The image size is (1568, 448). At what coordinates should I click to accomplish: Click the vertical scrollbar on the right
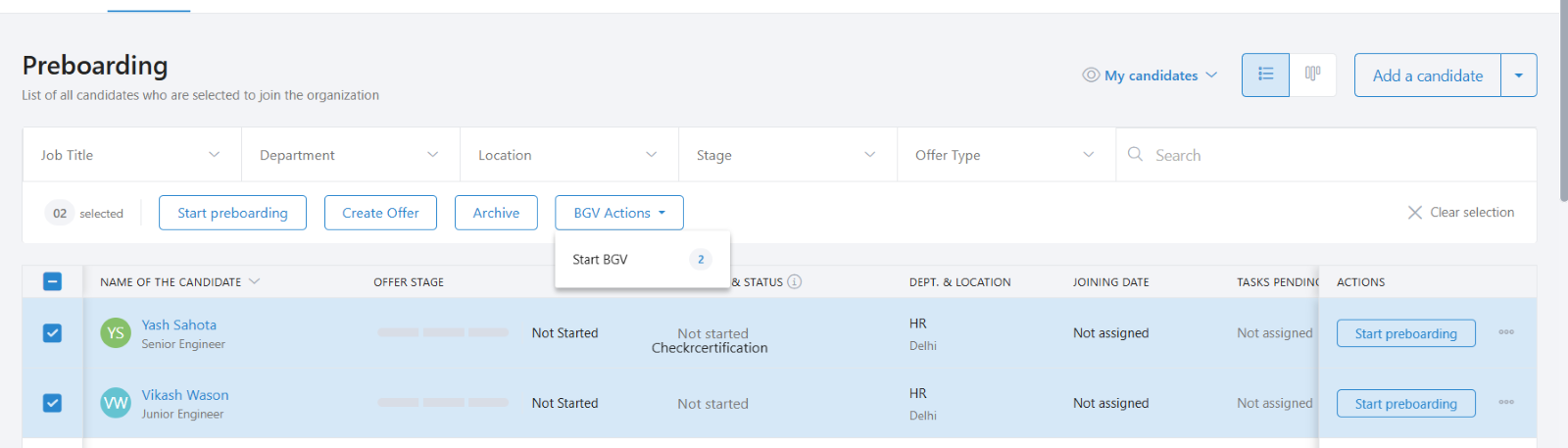point(1562,98)
